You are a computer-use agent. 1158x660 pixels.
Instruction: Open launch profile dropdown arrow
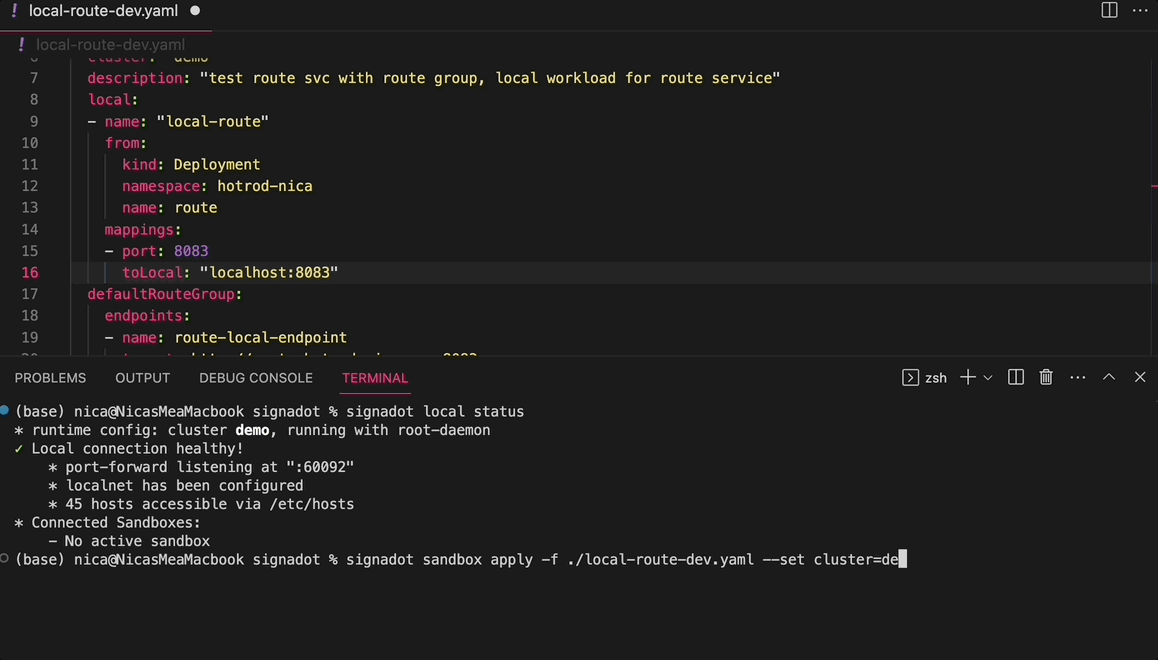[x=987, y=377]
